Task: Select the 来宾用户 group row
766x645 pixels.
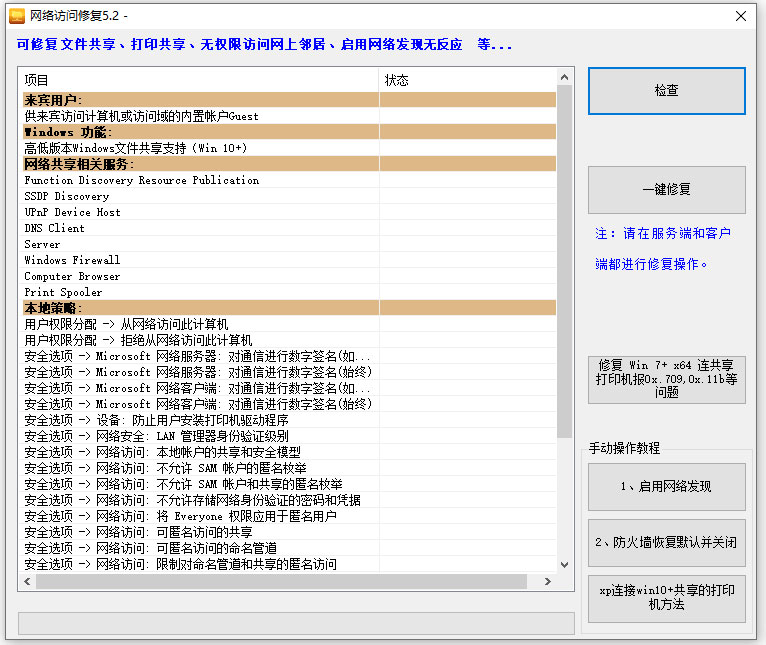Action: click(x=289, y=100)
